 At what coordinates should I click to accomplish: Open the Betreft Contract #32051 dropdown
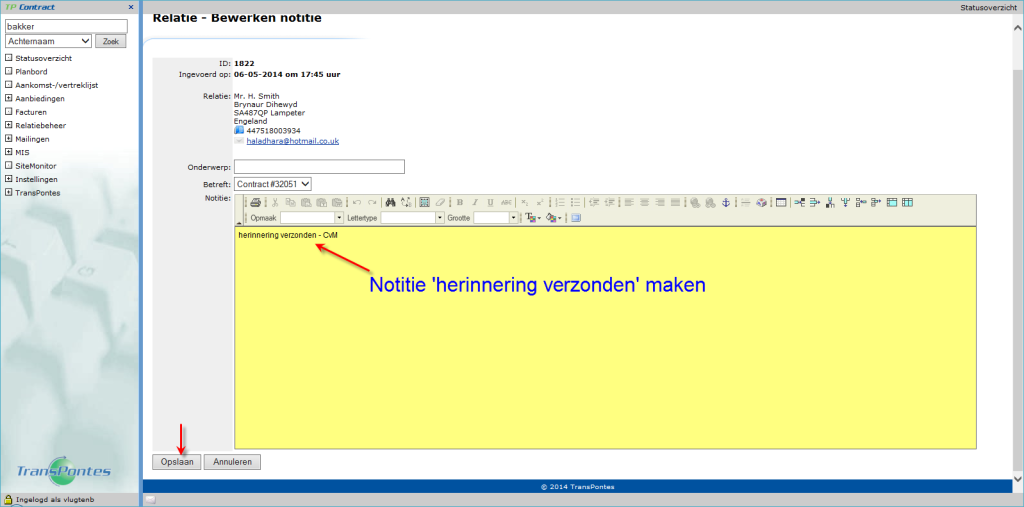pos(273,184)
